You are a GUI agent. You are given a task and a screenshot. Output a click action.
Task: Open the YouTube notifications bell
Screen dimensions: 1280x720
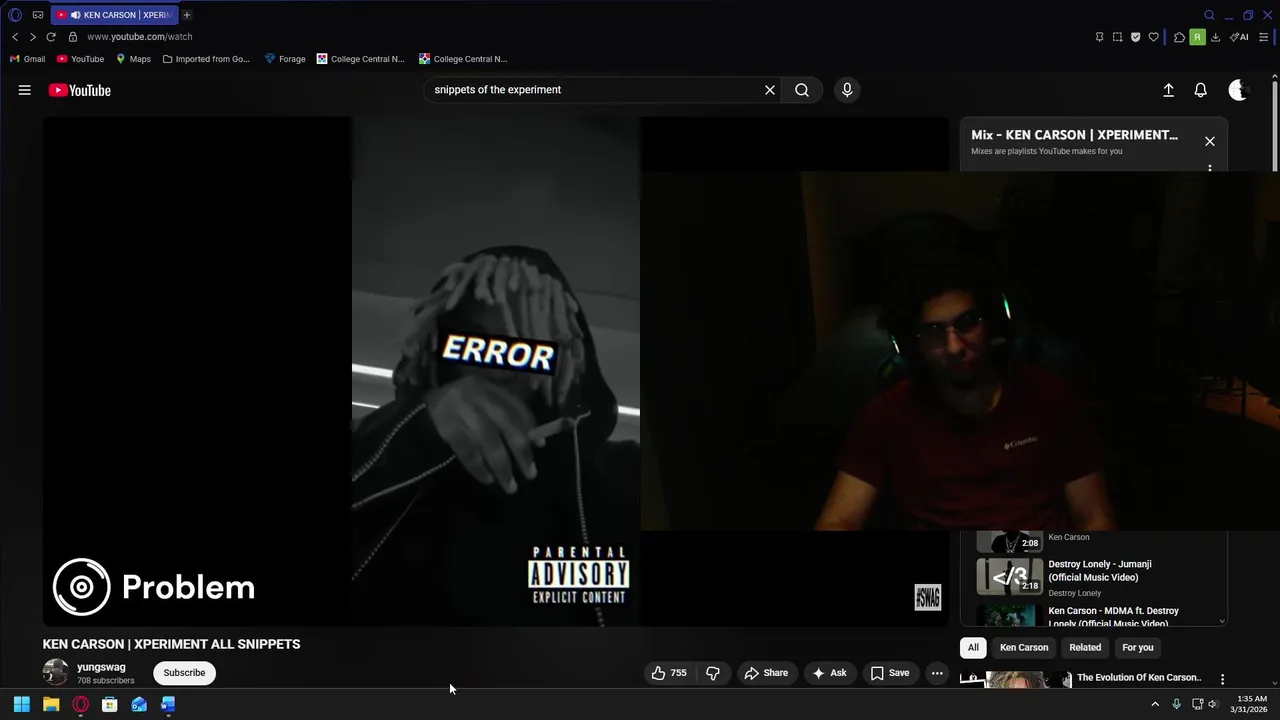coord(1201,90)
